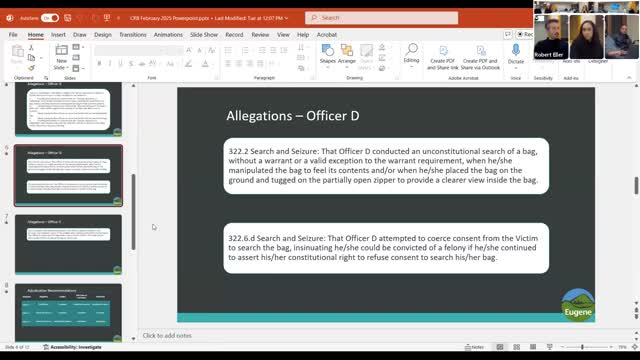640x360 pixels.
Task: Start the Dictate microphone
Action: coord(516,54)
